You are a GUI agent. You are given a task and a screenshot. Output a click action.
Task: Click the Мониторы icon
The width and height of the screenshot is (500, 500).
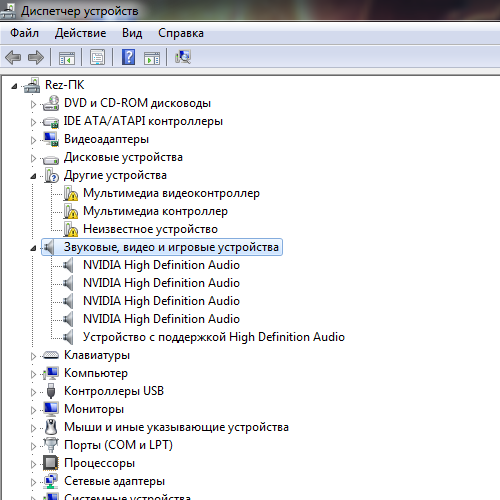pyautogui.click(x=51, y=409)
